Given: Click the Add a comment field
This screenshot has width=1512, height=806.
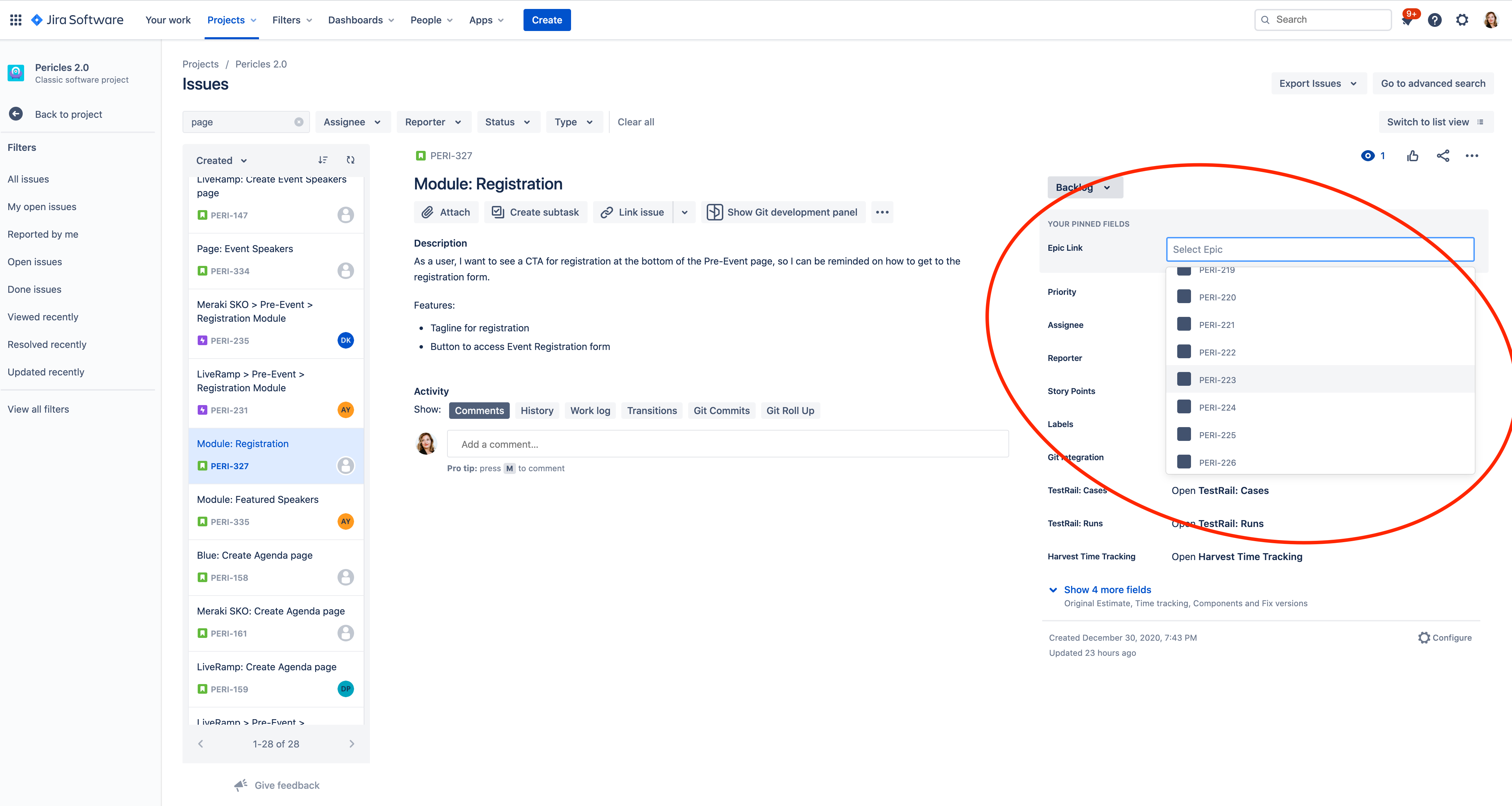Looking at the screenshot, I should (x=728, y=444).
